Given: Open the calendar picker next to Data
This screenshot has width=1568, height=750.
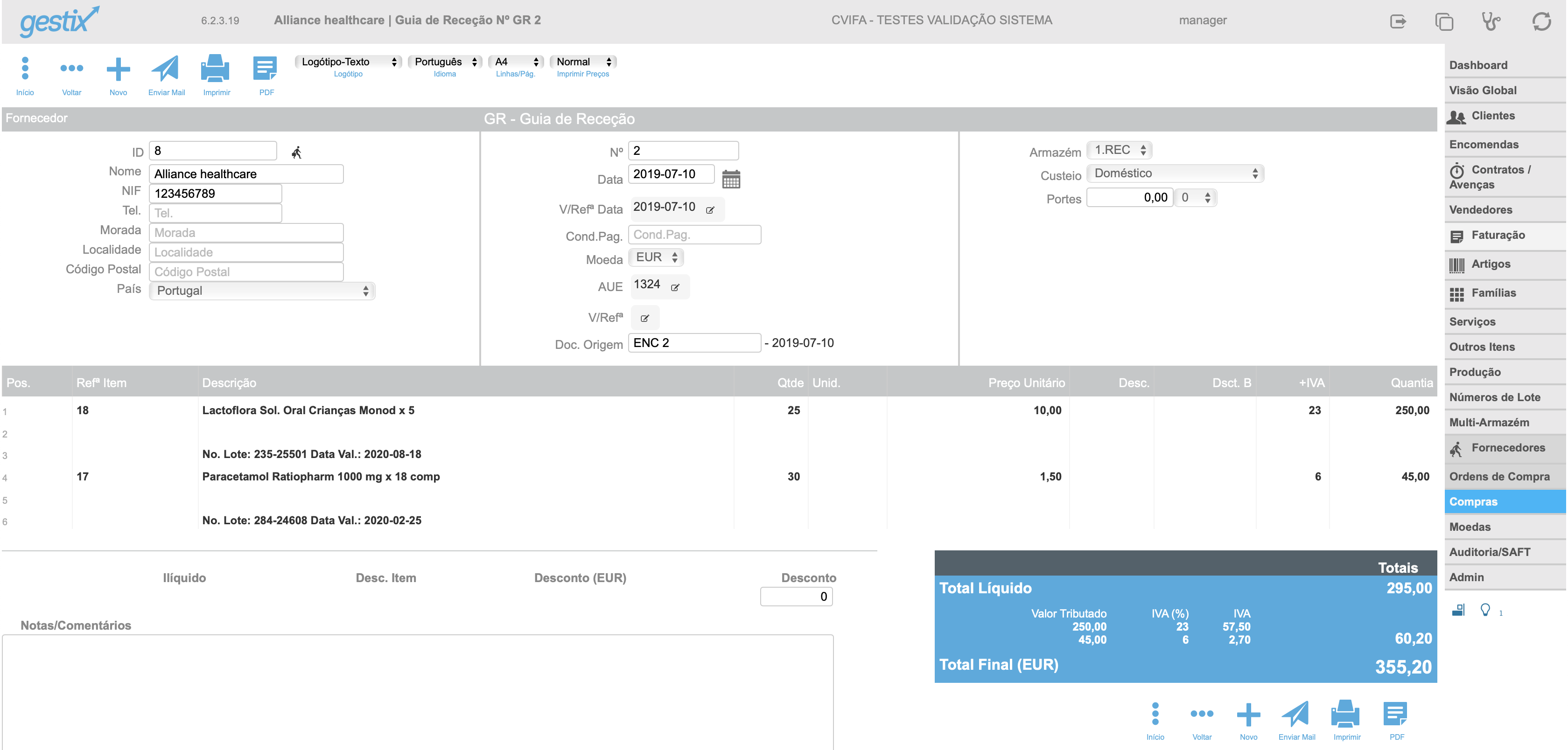Looking at the screenshot, I should tap(731, 179).
